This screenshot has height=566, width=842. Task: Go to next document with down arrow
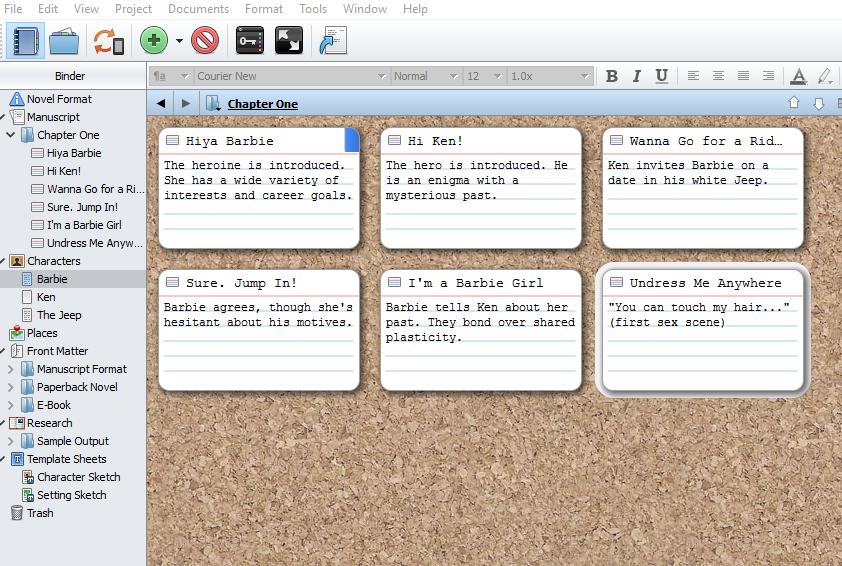[818, 104]
